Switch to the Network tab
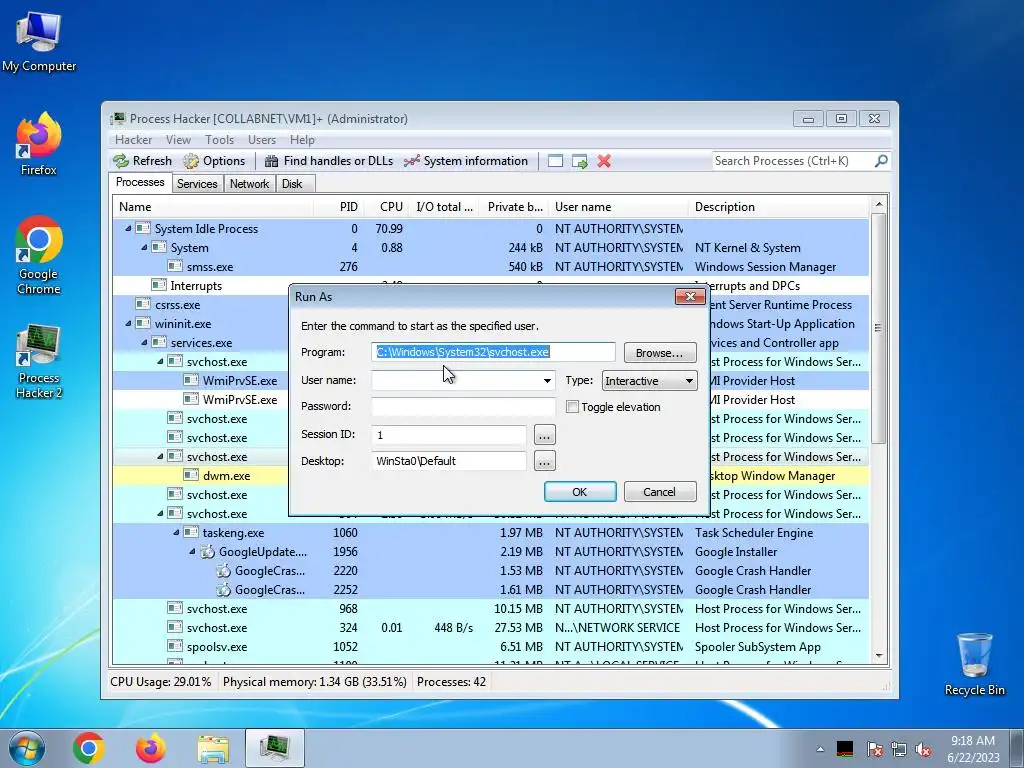Screen dimensions: 1024x768 click(249, 184)
